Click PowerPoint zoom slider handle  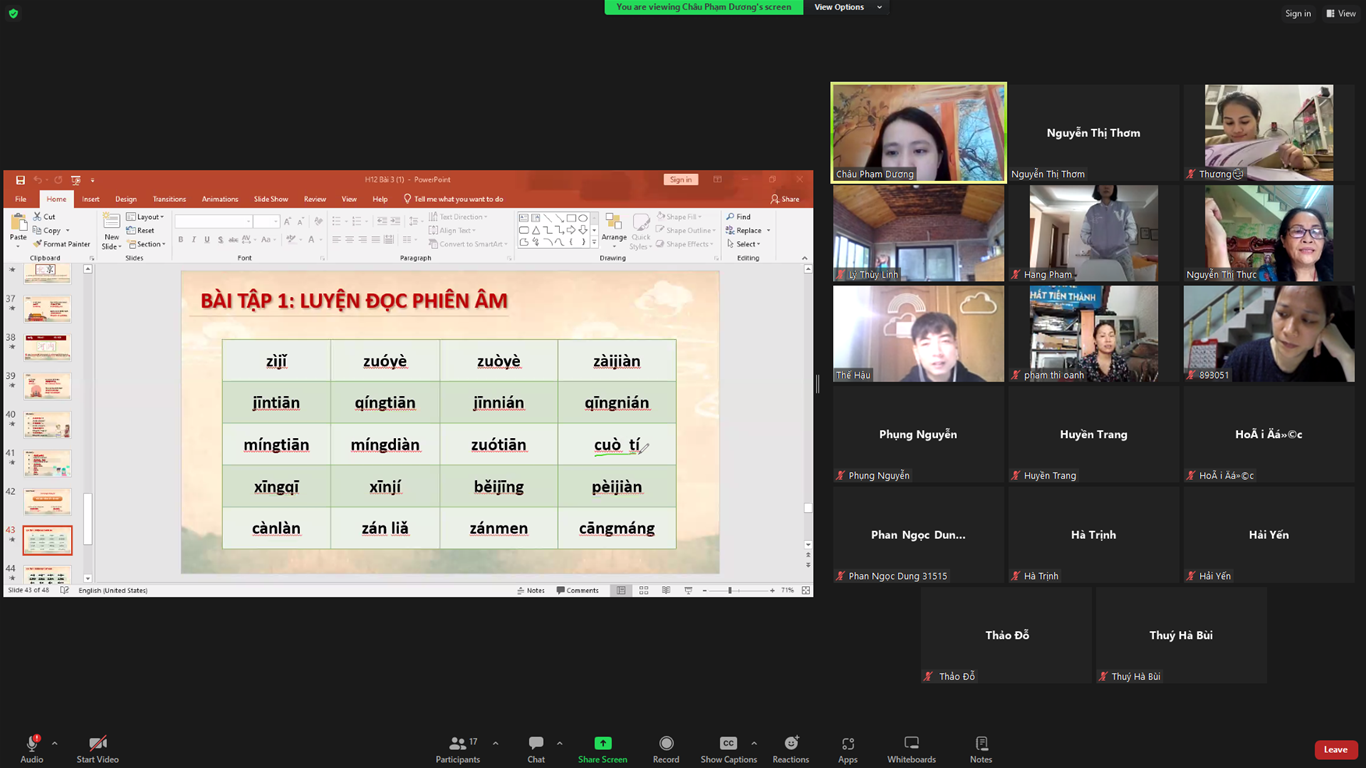[730, 591]
